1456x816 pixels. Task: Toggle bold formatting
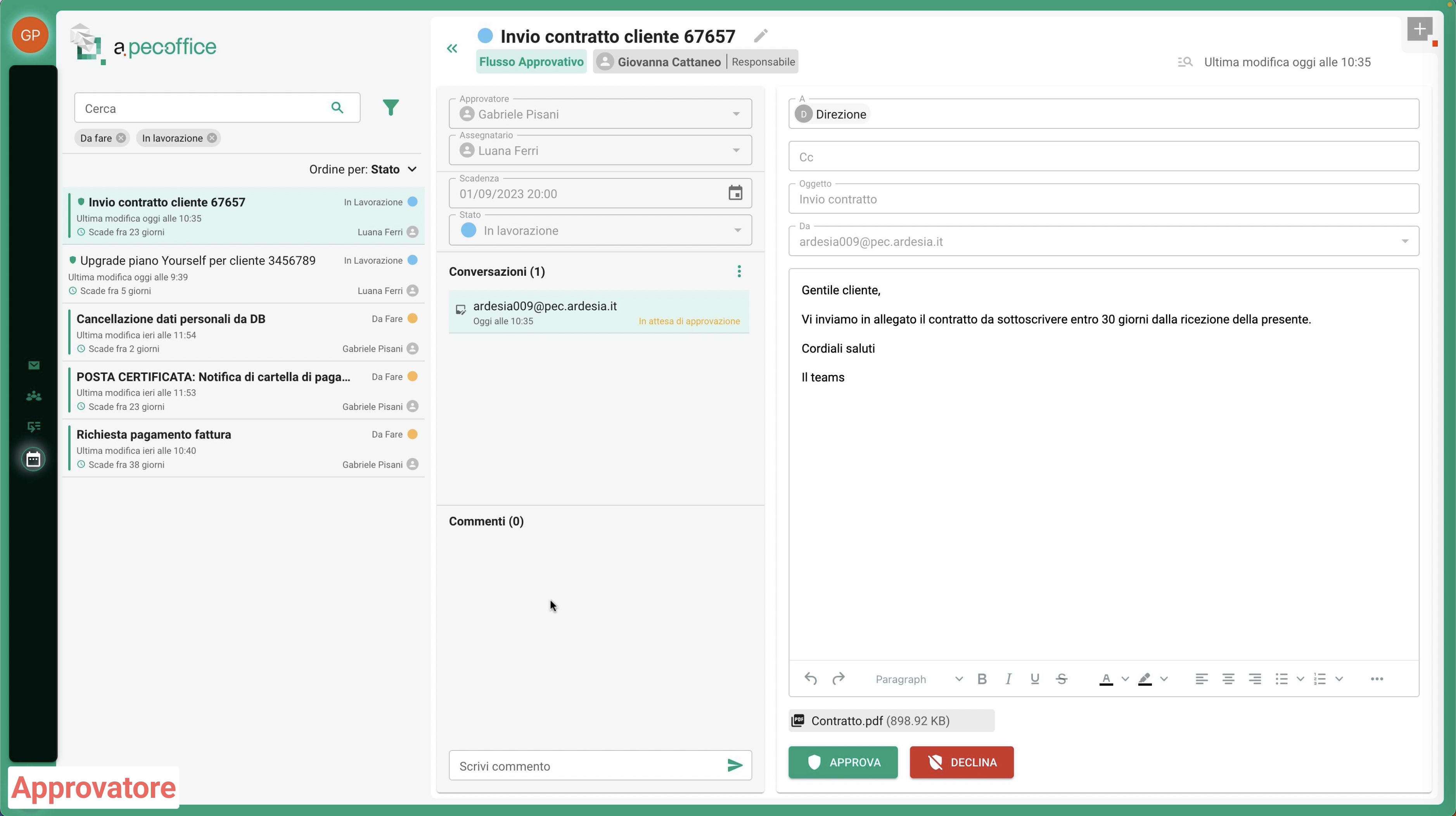982,679
